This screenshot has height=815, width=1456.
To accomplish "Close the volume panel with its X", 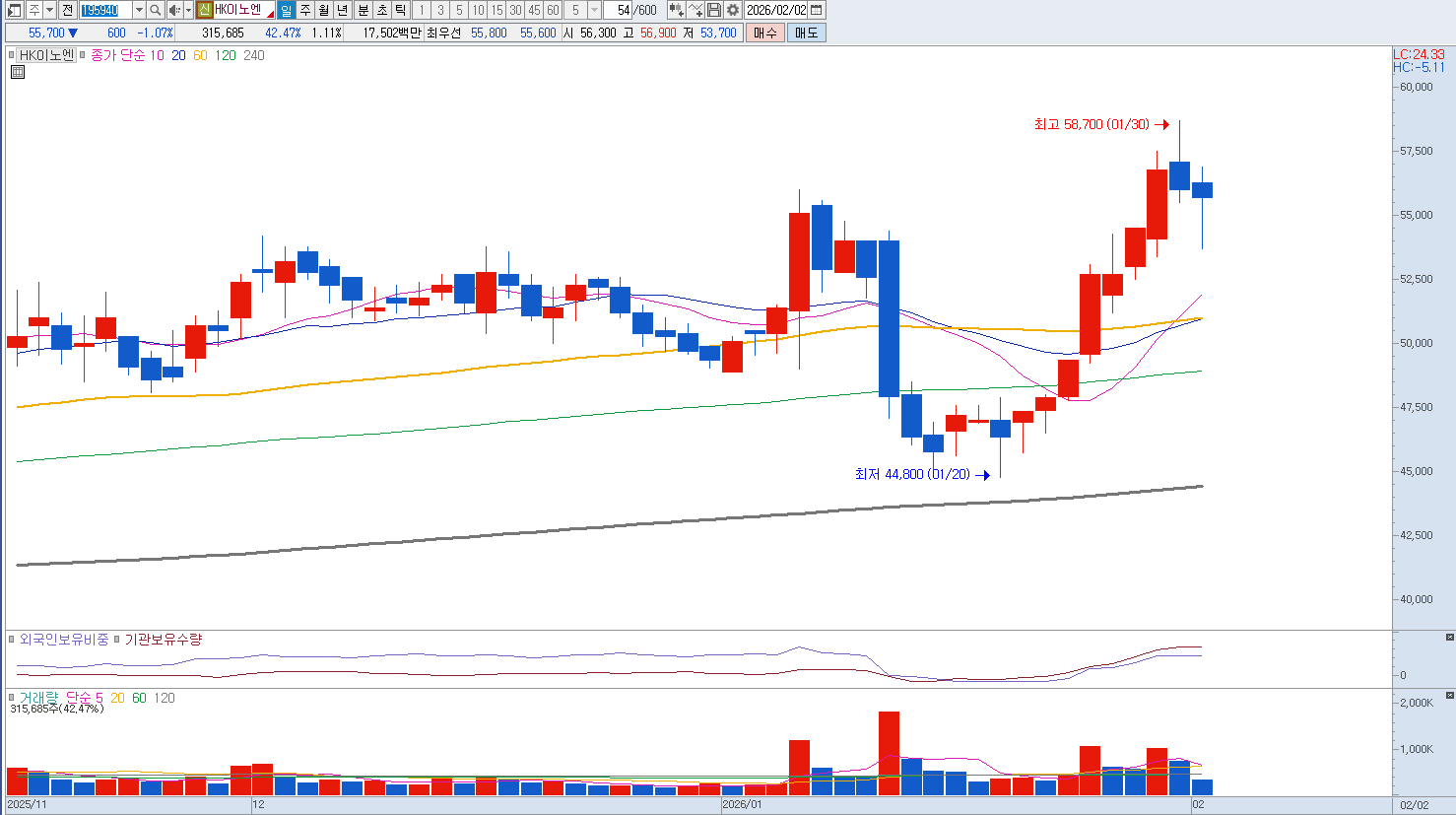I will [x=1449, y=696].
